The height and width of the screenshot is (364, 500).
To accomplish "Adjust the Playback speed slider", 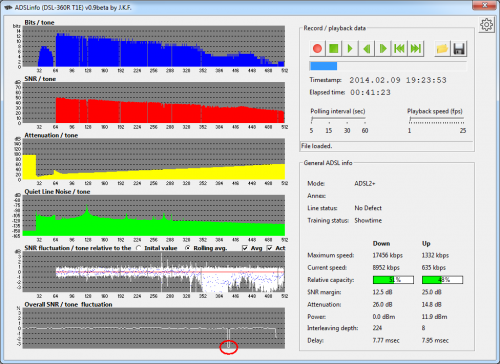I will point(437,120).
